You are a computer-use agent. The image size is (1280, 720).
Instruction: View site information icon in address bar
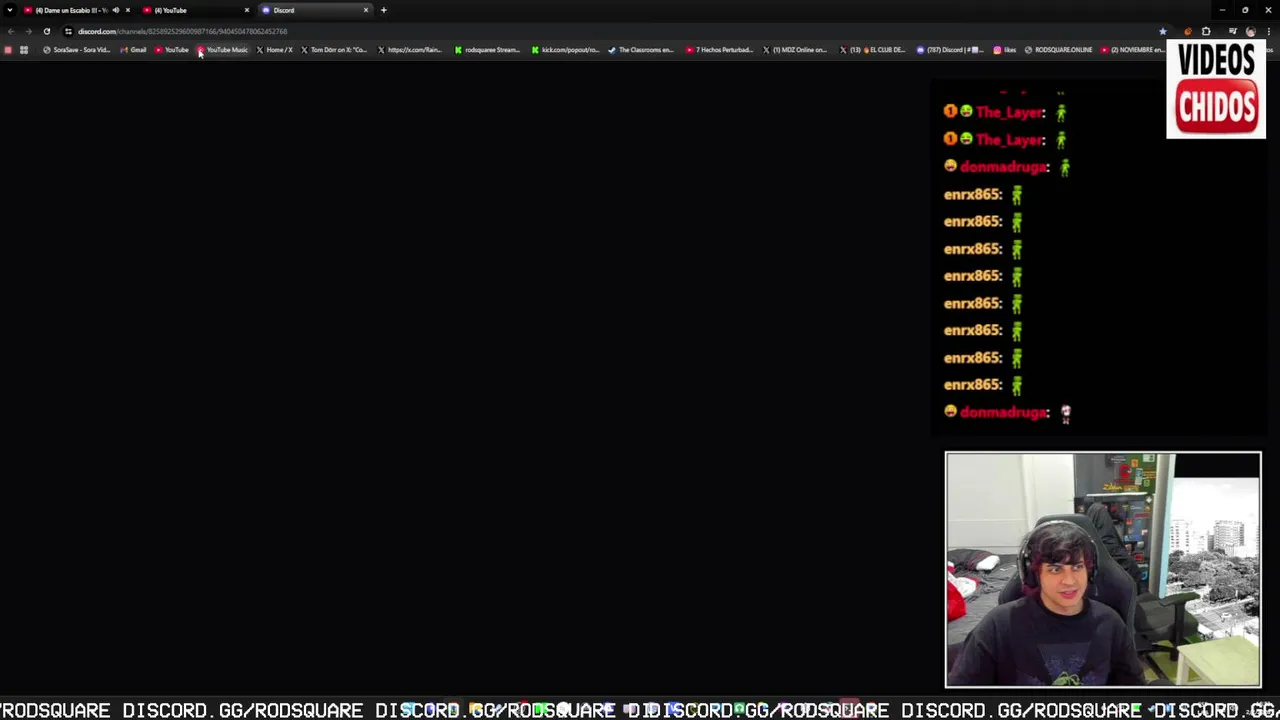coord(68,31)
